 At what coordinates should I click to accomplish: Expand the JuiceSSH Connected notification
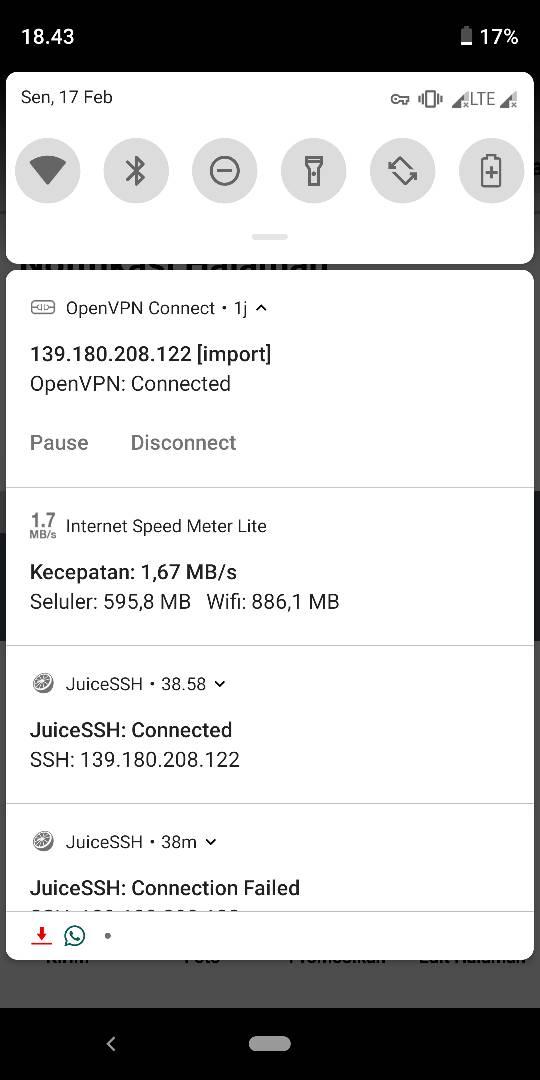[220, 684]
